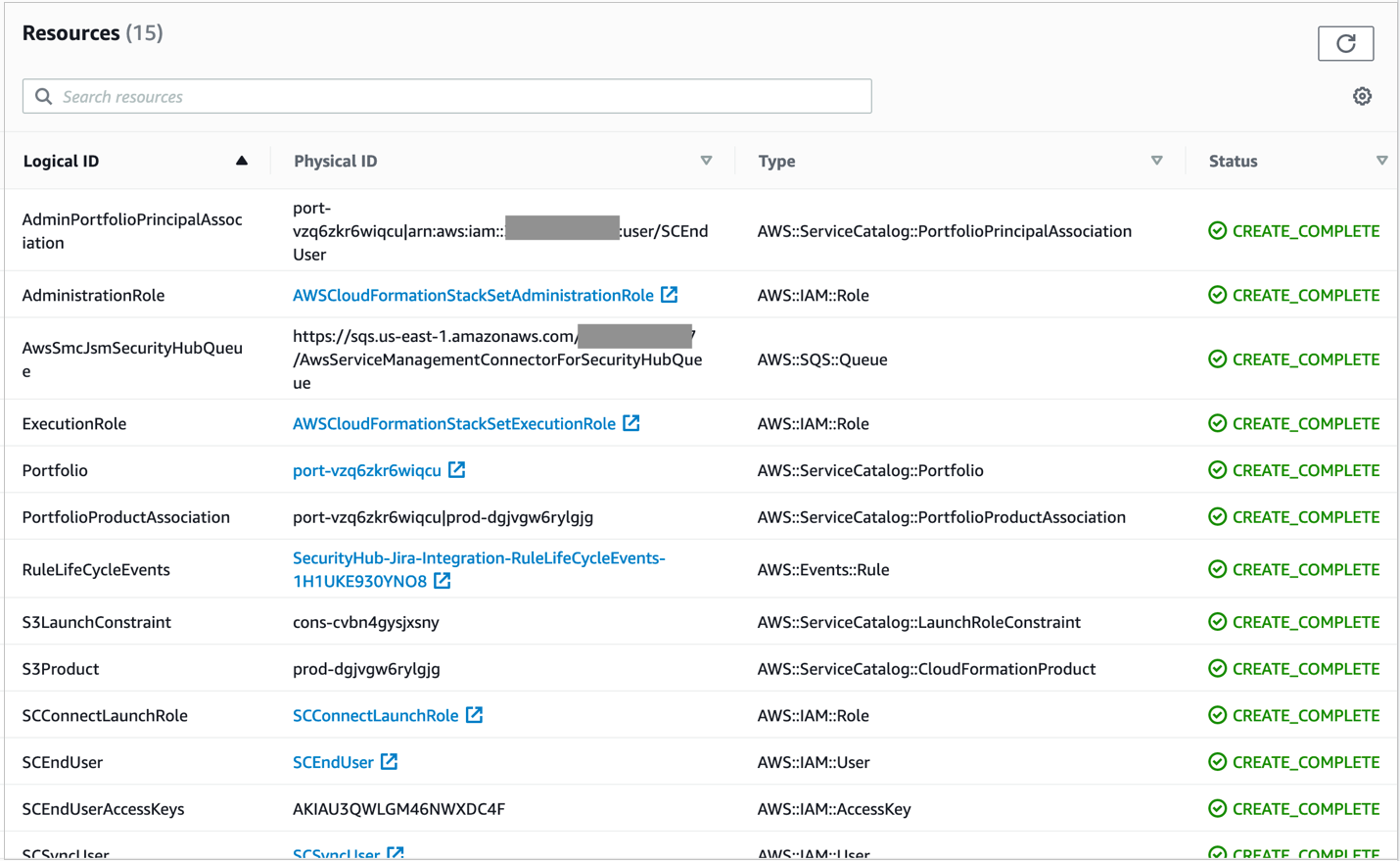The height and width of the screenshot is (861, 1400).
Task: Click the refresh icon to reload resources
Action: tap(1345, 43)
